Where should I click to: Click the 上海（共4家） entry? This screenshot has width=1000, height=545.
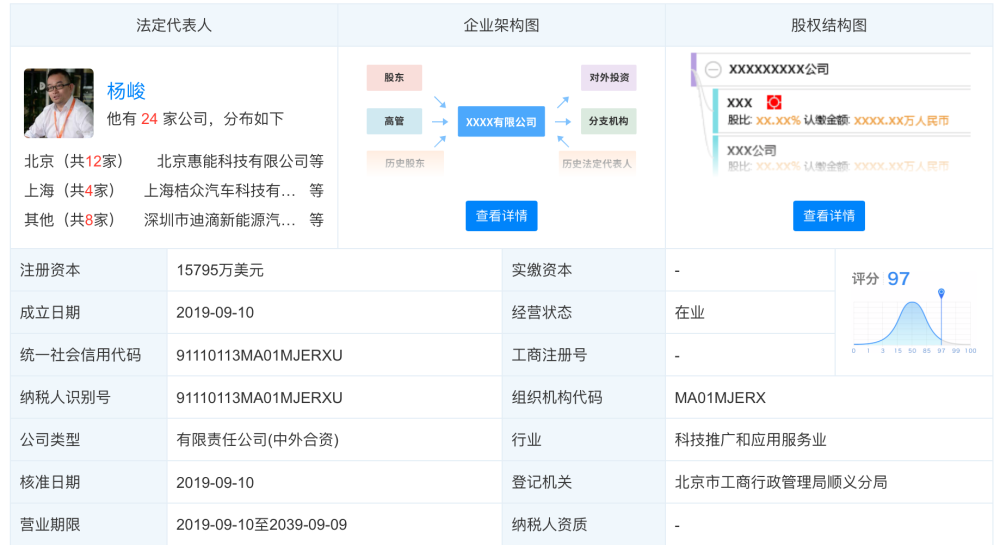[x=70, y=191]
